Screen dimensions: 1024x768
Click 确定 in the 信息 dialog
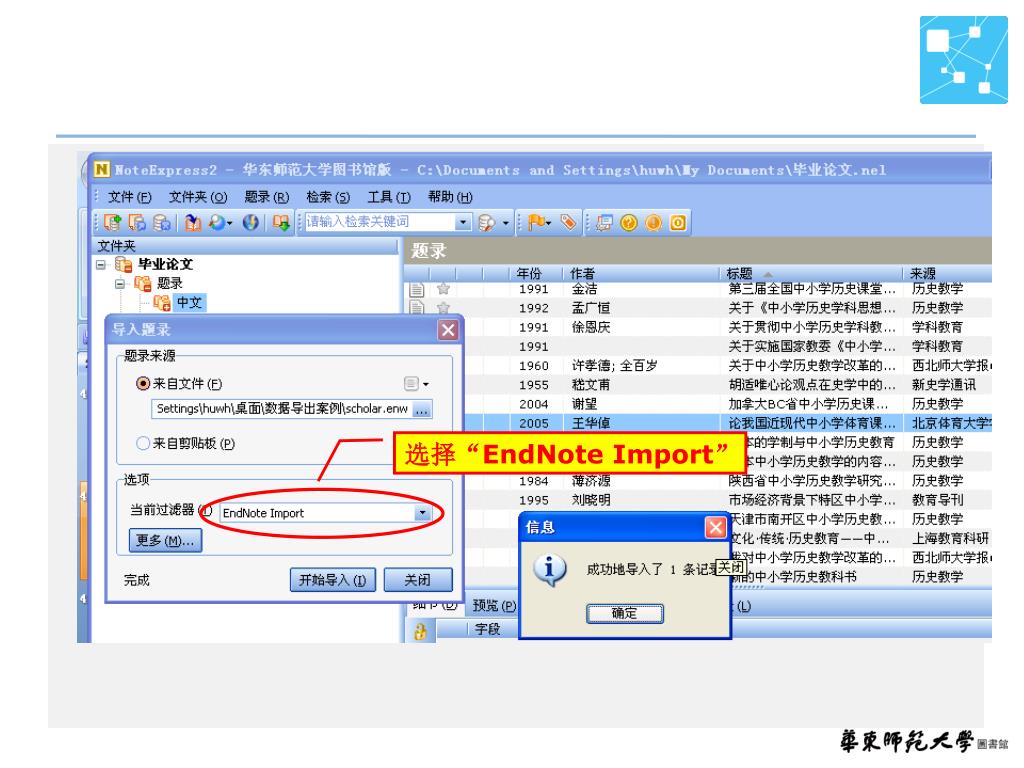[624, 613]
